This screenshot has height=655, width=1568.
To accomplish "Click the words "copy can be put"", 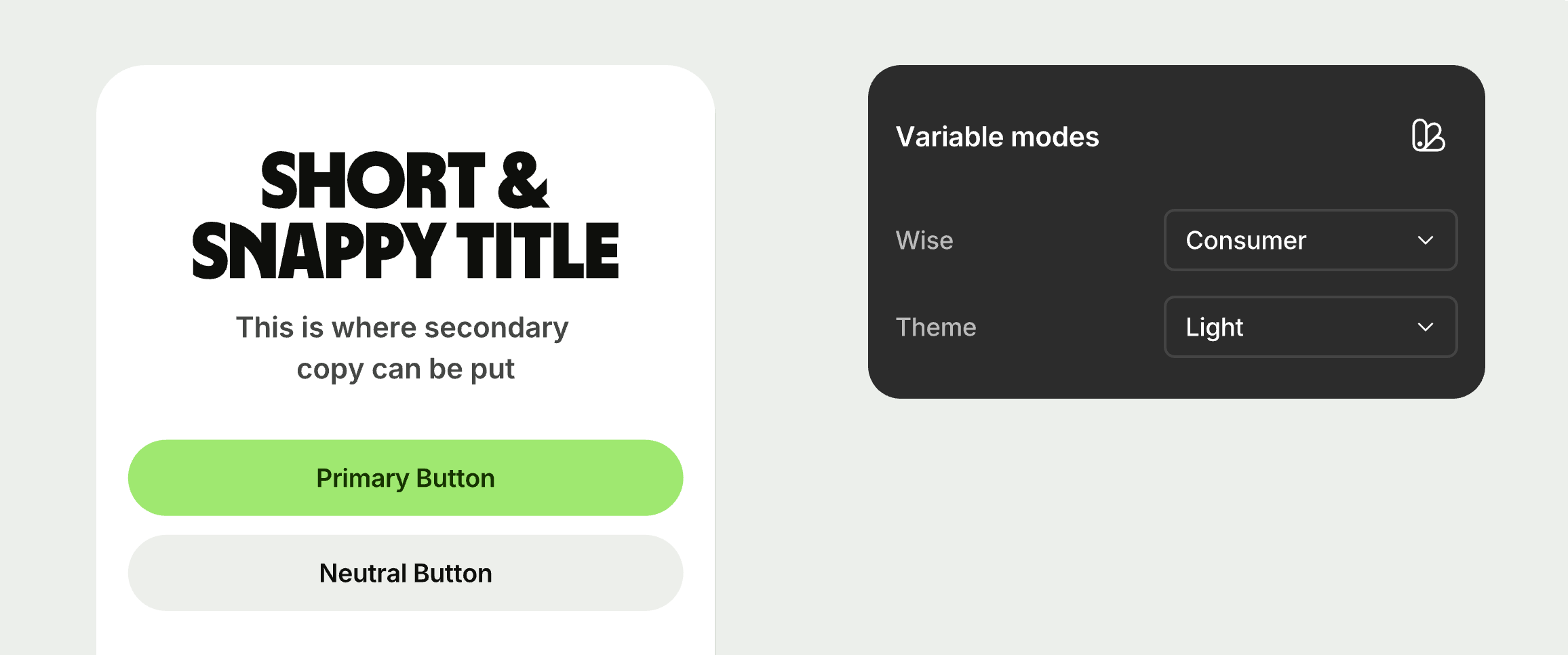I will coord(406,370).
